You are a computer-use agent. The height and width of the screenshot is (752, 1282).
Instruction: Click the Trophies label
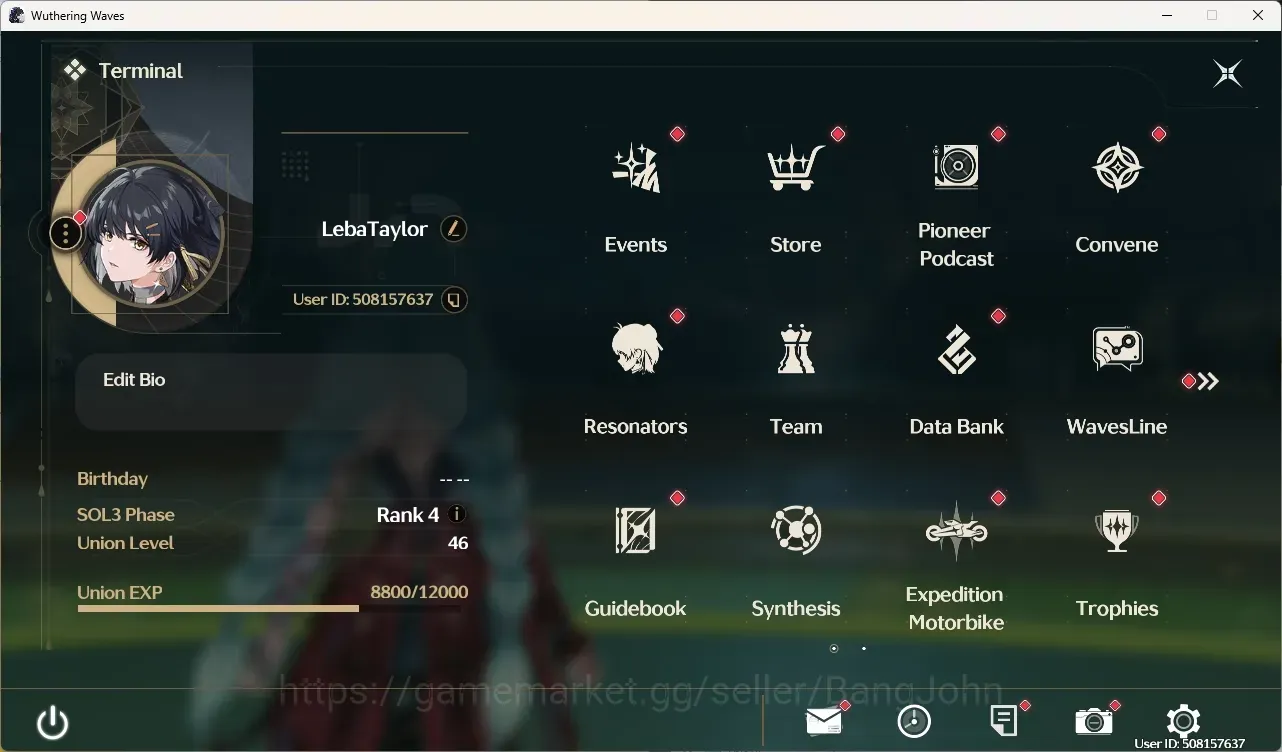tap(1117, 608)
